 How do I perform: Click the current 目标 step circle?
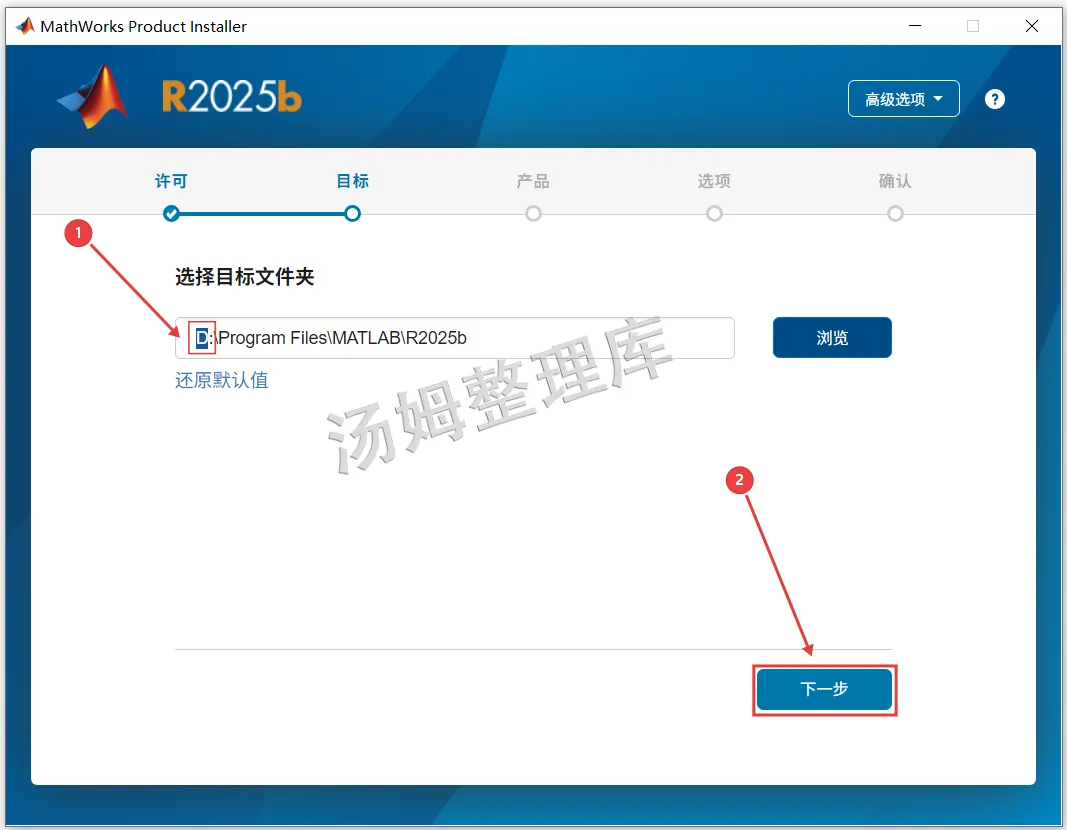coord(352,214)
